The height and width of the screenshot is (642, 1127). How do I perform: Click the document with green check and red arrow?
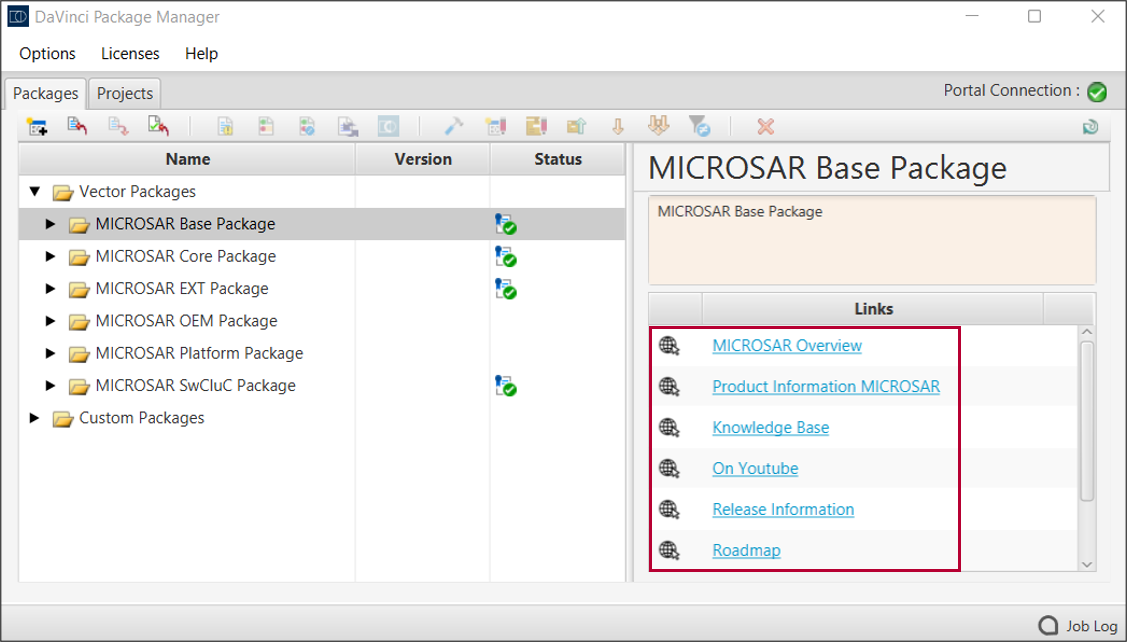(x=158, y=127)
